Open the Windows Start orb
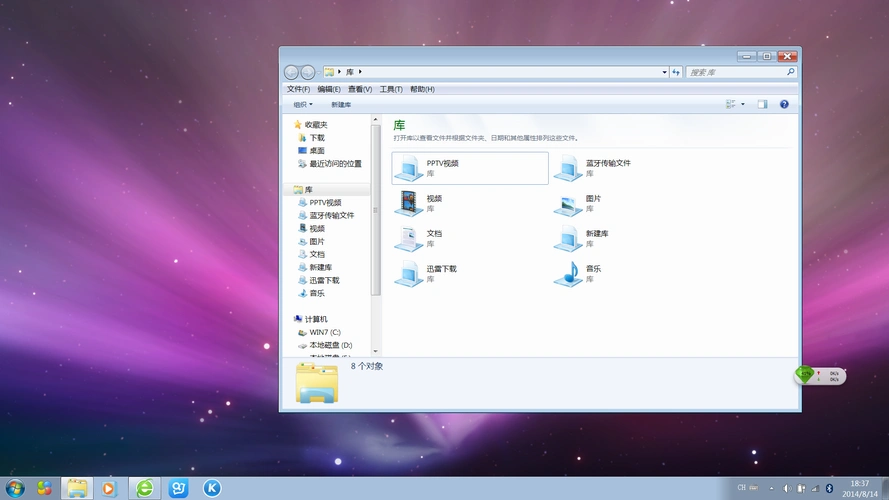Screen dimensions: 889x500 coord(14,488)
